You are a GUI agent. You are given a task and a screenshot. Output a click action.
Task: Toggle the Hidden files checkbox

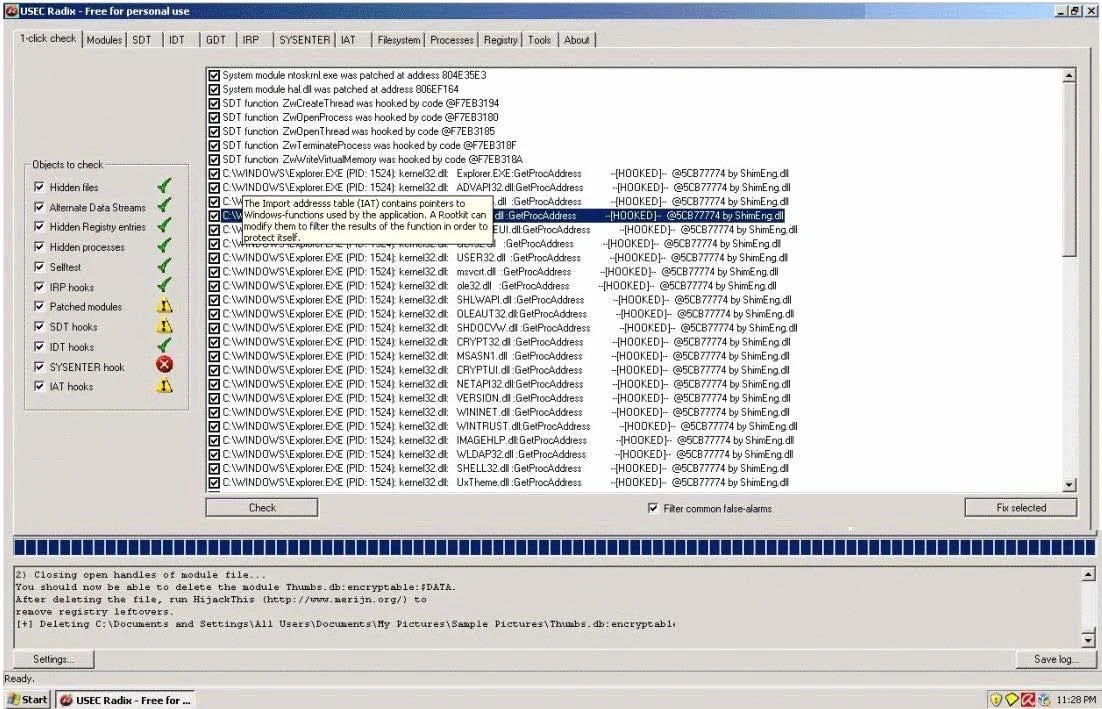(x=39, y=187)
